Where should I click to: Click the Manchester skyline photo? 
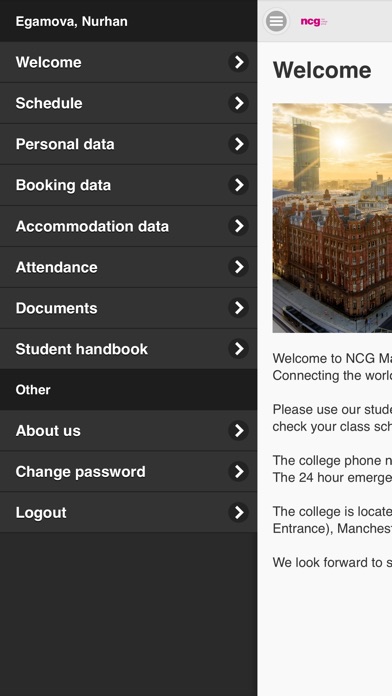pos(332,218)
